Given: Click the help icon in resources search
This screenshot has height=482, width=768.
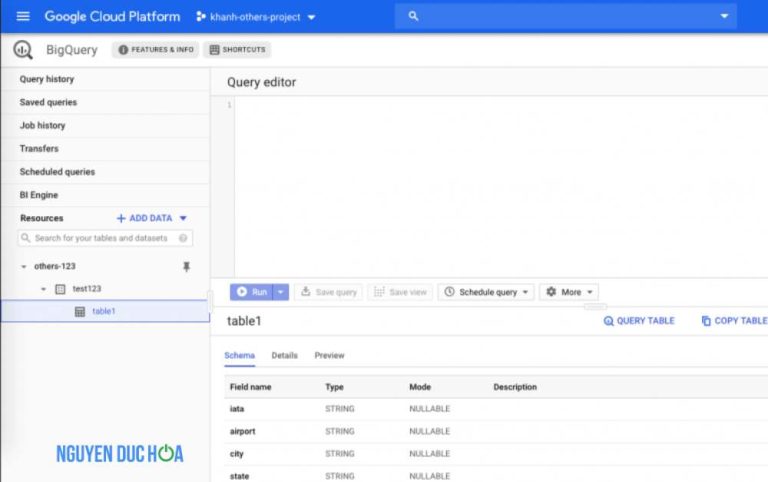Looking at the screenshot, I should click(183, 238).
